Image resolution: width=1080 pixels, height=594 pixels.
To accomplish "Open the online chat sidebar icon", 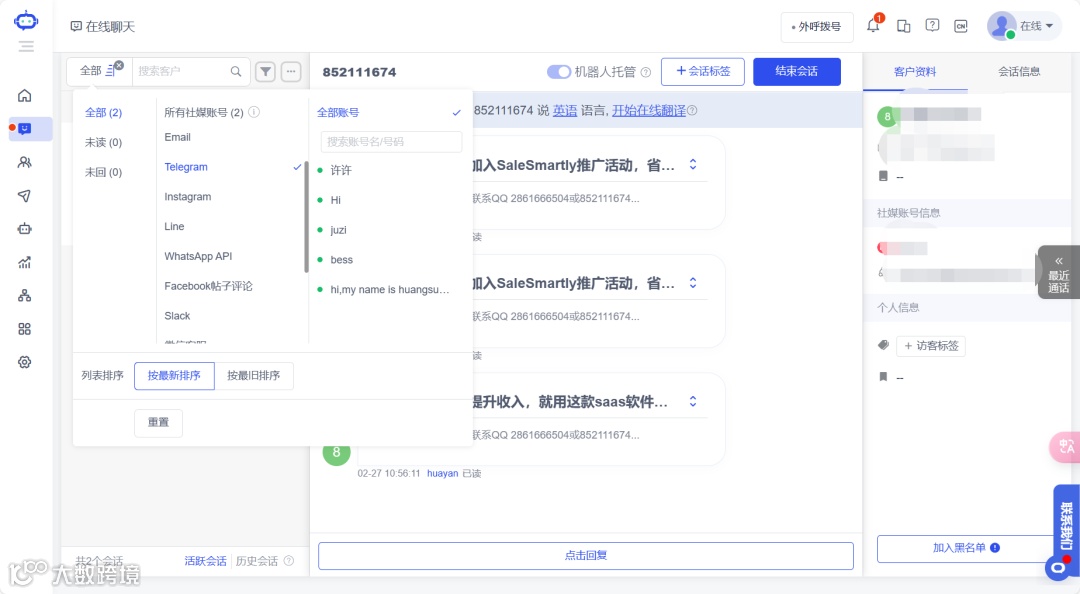I will point(25,129).
